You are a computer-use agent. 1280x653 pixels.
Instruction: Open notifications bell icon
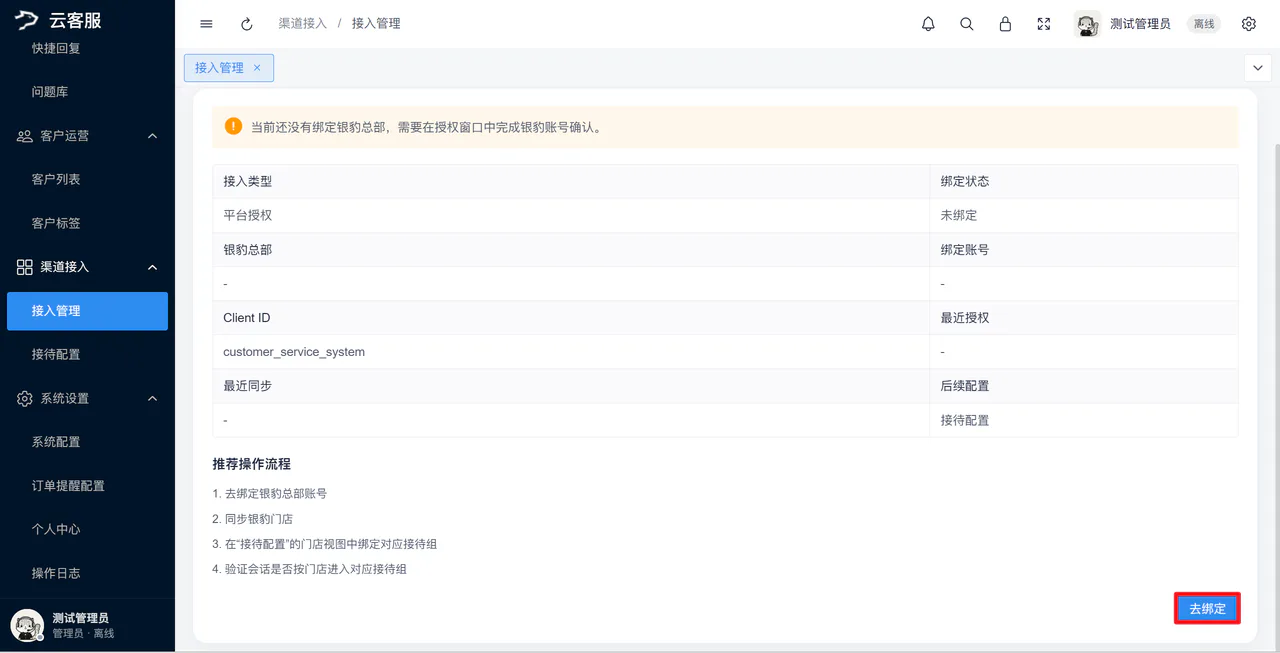point(928,24)
